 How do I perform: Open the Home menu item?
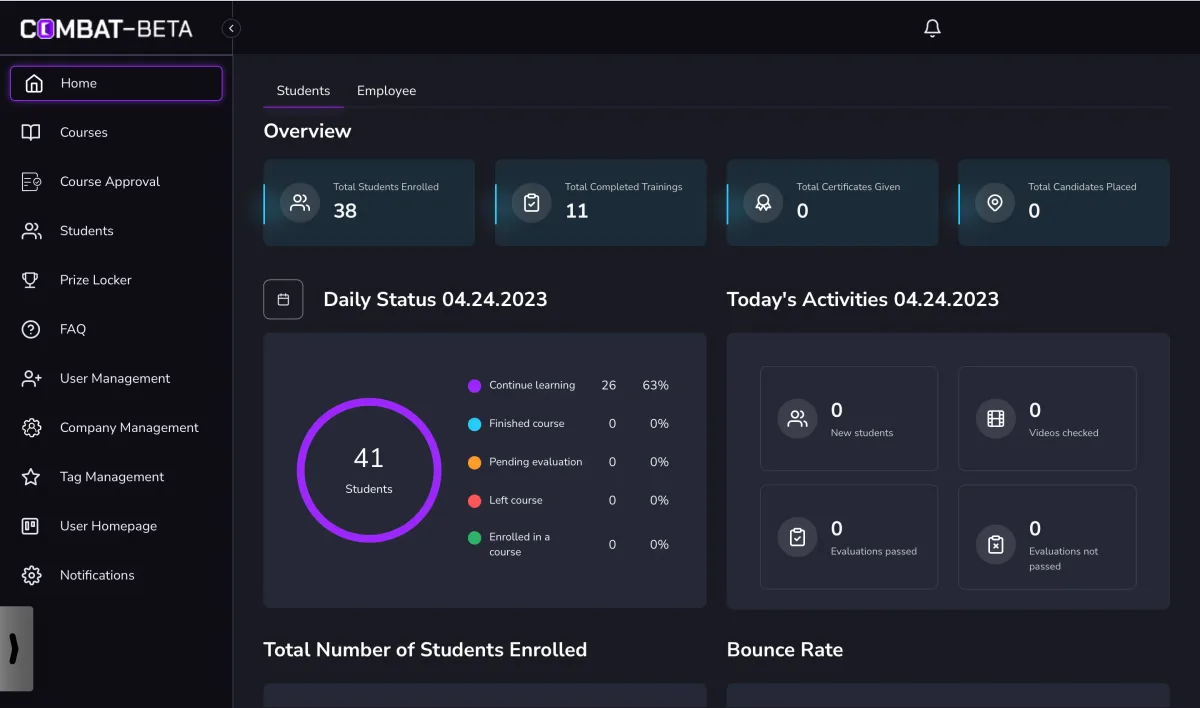116,83
